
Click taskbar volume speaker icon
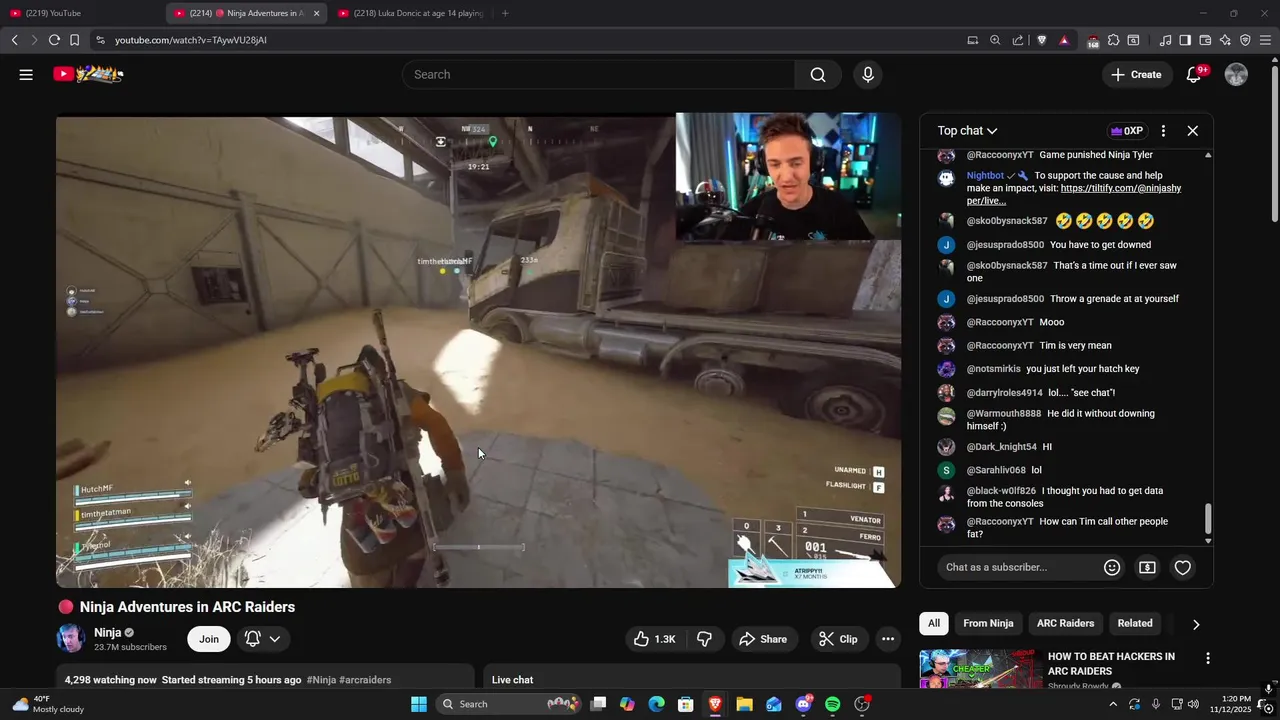coord(1193,704)
